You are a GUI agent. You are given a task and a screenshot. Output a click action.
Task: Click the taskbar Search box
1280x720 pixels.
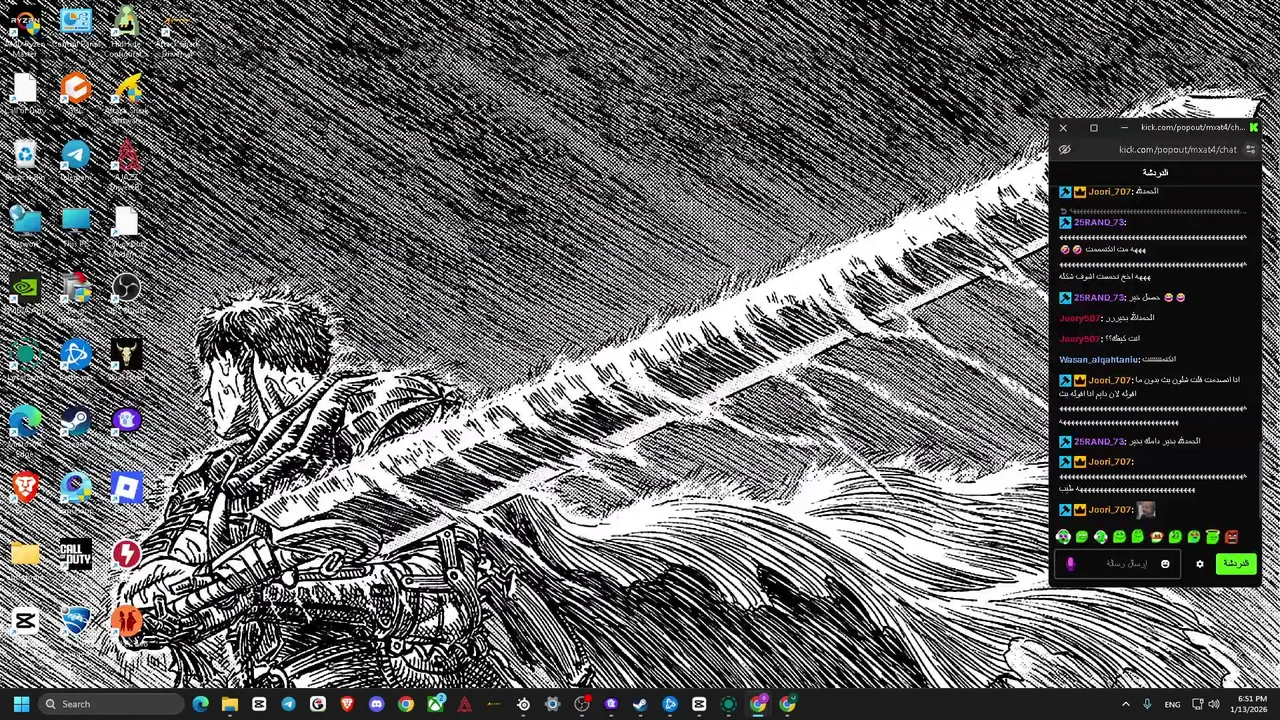112,704
